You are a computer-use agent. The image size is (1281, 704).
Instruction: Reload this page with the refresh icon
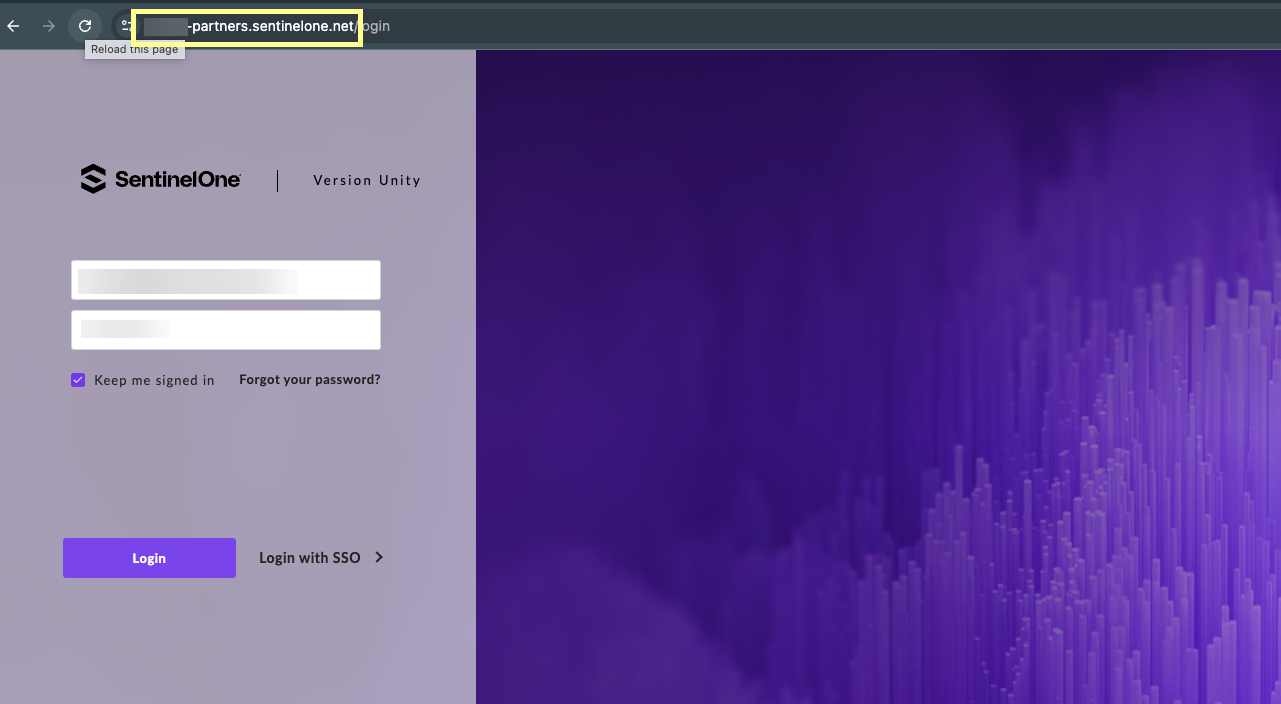pyautogui.click(x=85, y=26)
